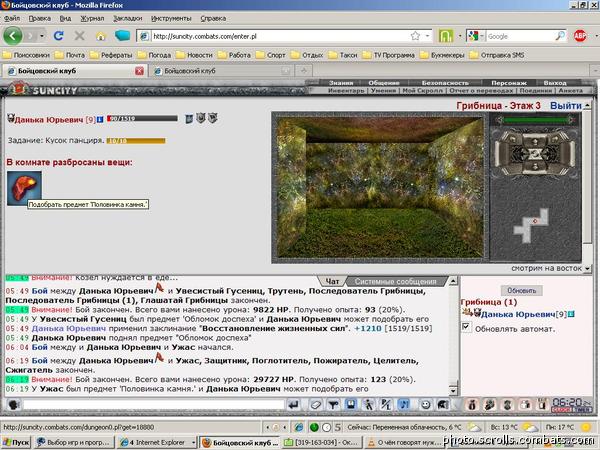Screen dimensions: 600x450
Task: Open the smiley emoticons icon
Action: pyautogui.click(x=425, y=404)
